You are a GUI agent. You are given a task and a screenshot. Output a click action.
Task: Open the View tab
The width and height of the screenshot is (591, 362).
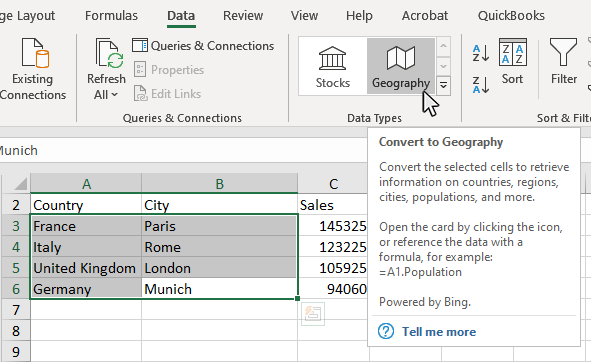tap(304, 16)
